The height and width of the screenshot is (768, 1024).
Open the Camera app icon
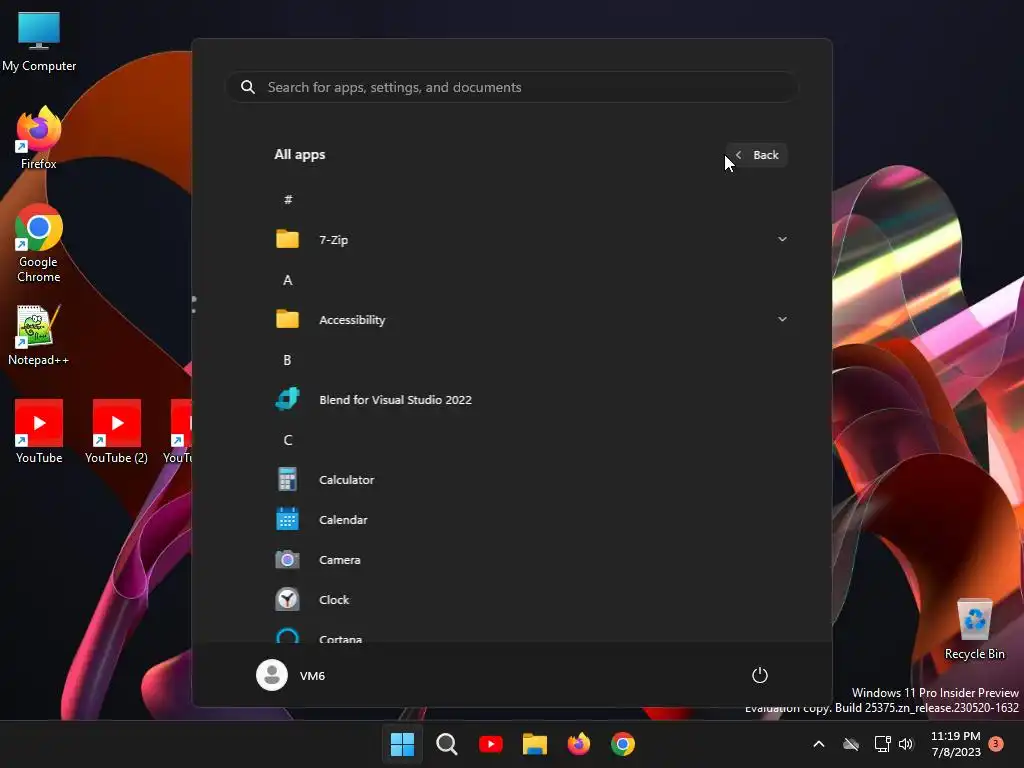[287, 560]
